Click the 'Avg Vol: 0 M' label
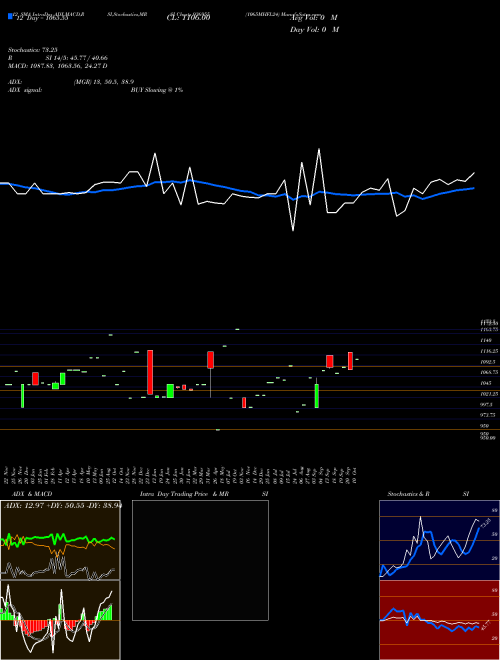The image size is (500, 660). [314, 18]
